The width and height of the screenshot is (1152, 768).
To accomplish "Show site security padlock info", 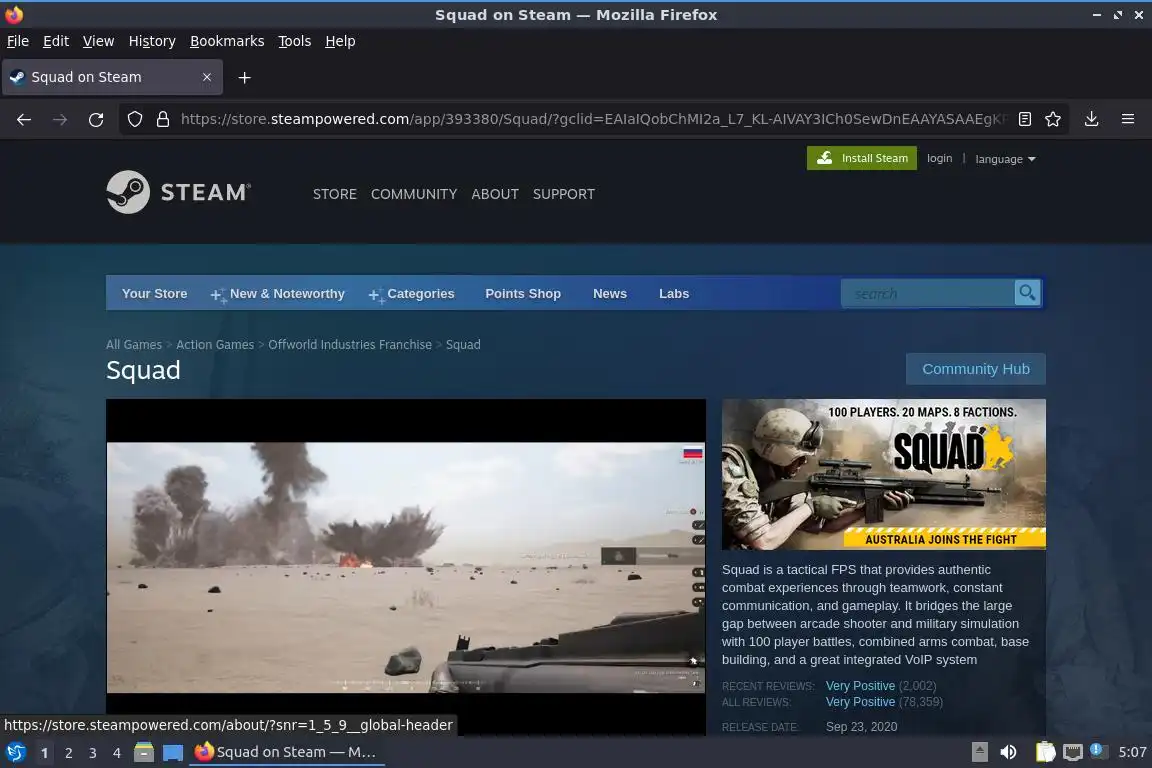I will tap(162, 119).
